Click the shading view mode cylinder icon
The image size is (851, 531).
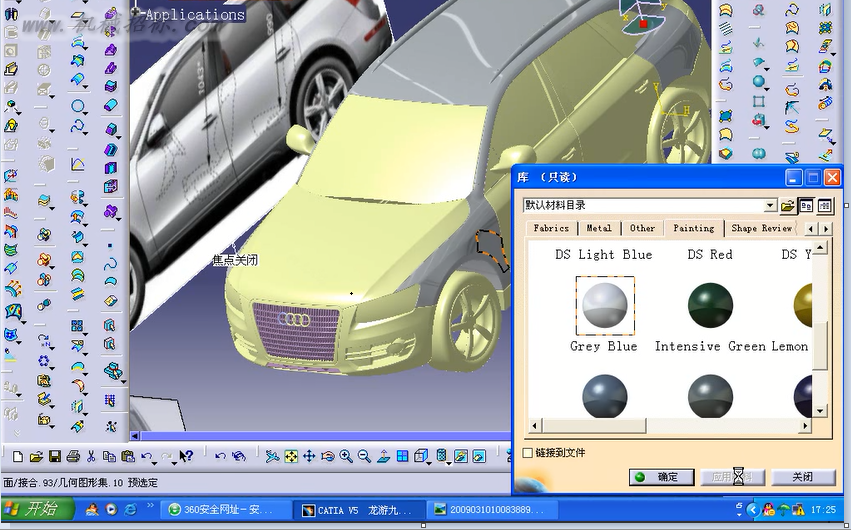441,456
